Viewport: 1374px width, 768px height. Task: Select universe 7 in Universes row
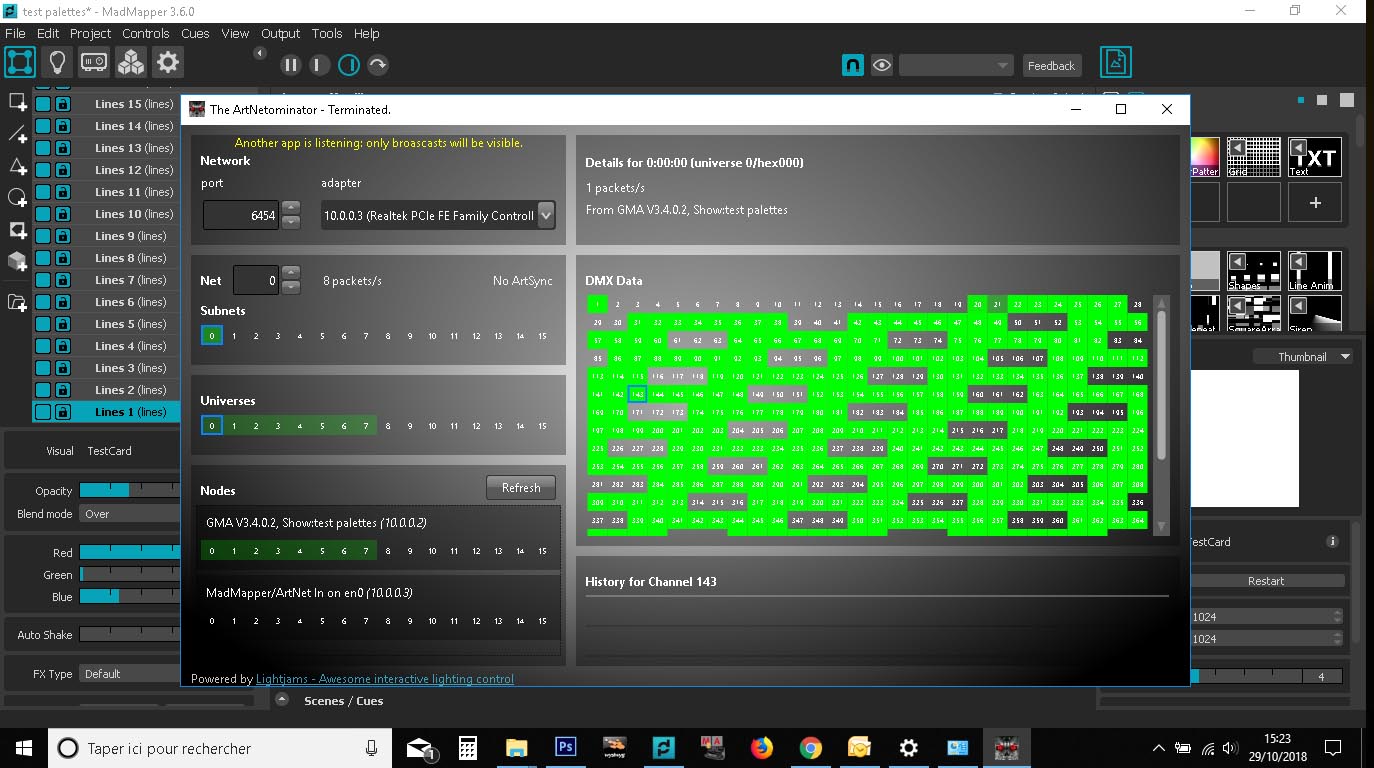366,426
